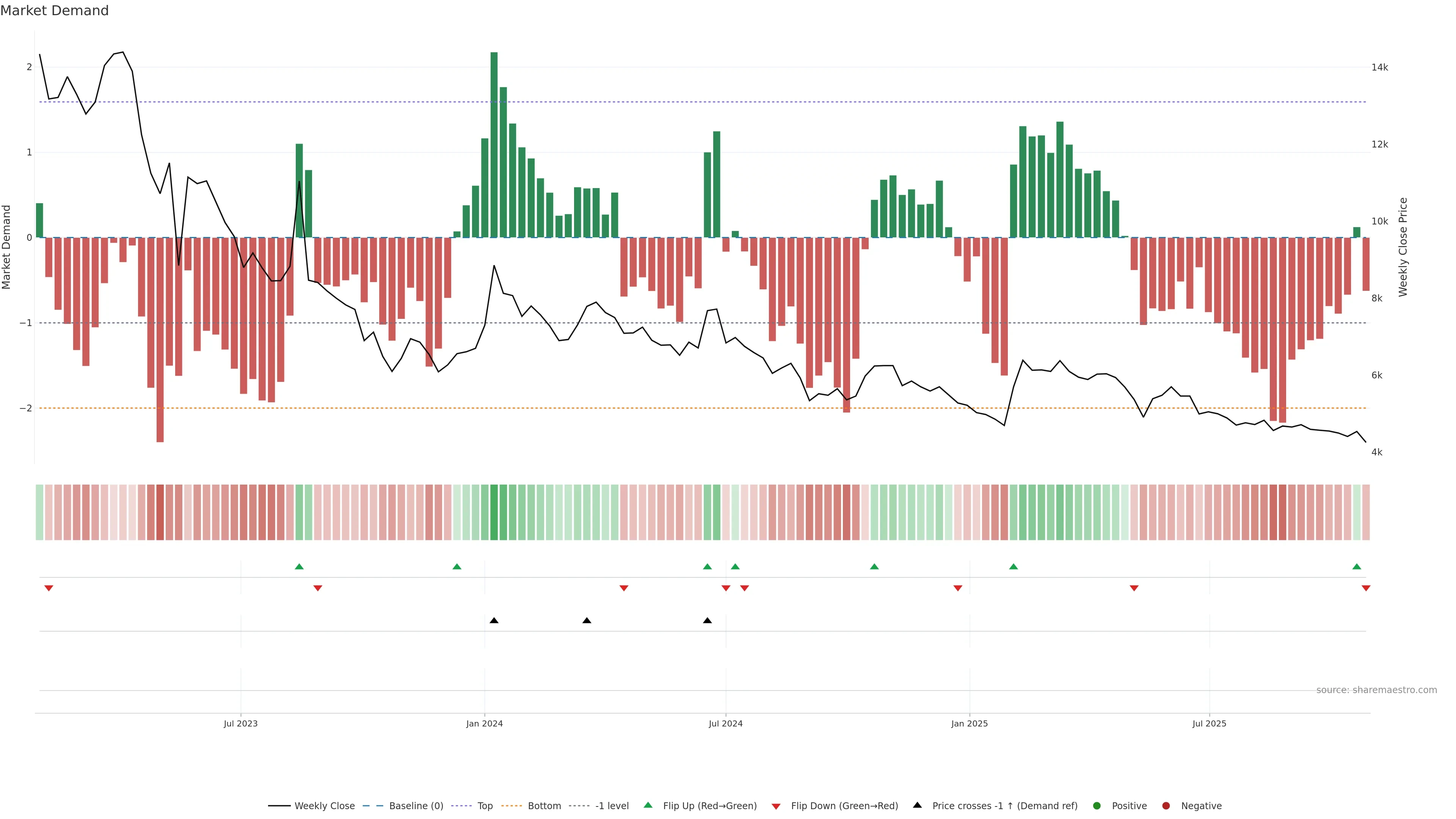Viewport: 1456px width, 819px height.
Task: Click the first black price-cross triangle near Jan 2024
Action: tap(494, 621)
